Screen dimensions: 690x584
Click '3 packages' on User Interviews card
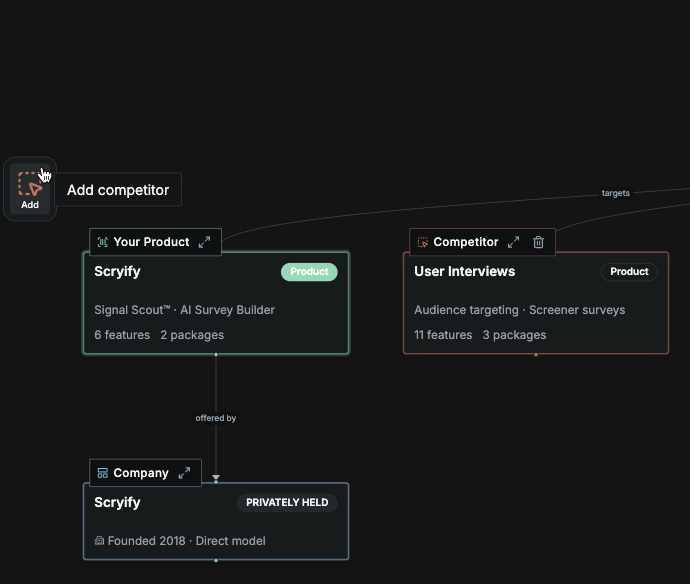click(x=514, y=335)
